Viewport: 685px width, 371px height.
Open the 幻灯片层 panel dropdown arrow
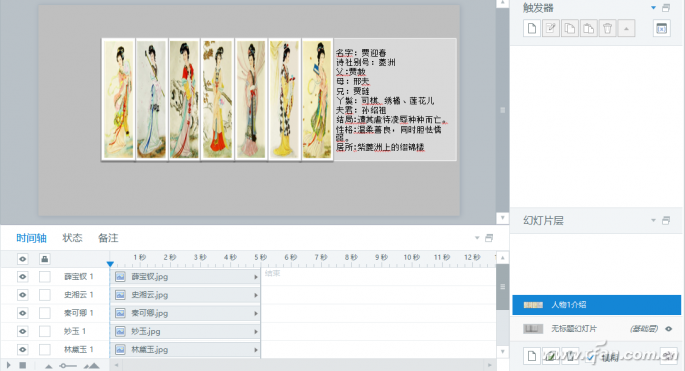654,220
